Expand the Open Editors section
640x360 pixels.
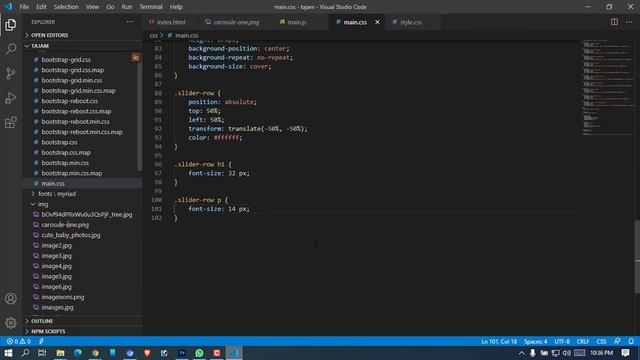[82, 35]
